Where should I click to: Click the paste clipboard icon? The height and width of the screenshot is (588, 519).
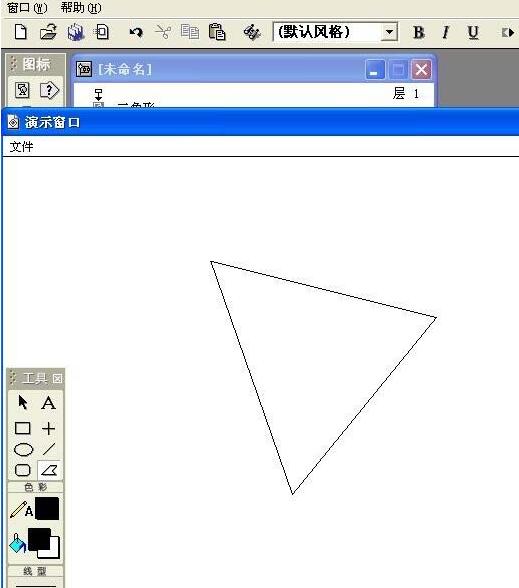tap(217, 32)
